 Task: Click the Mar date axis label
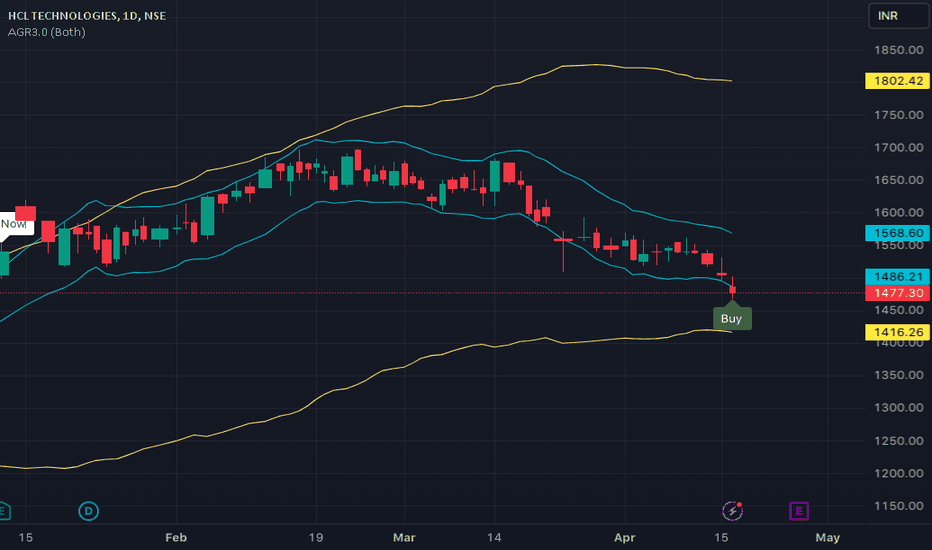[x=404, y=538]
